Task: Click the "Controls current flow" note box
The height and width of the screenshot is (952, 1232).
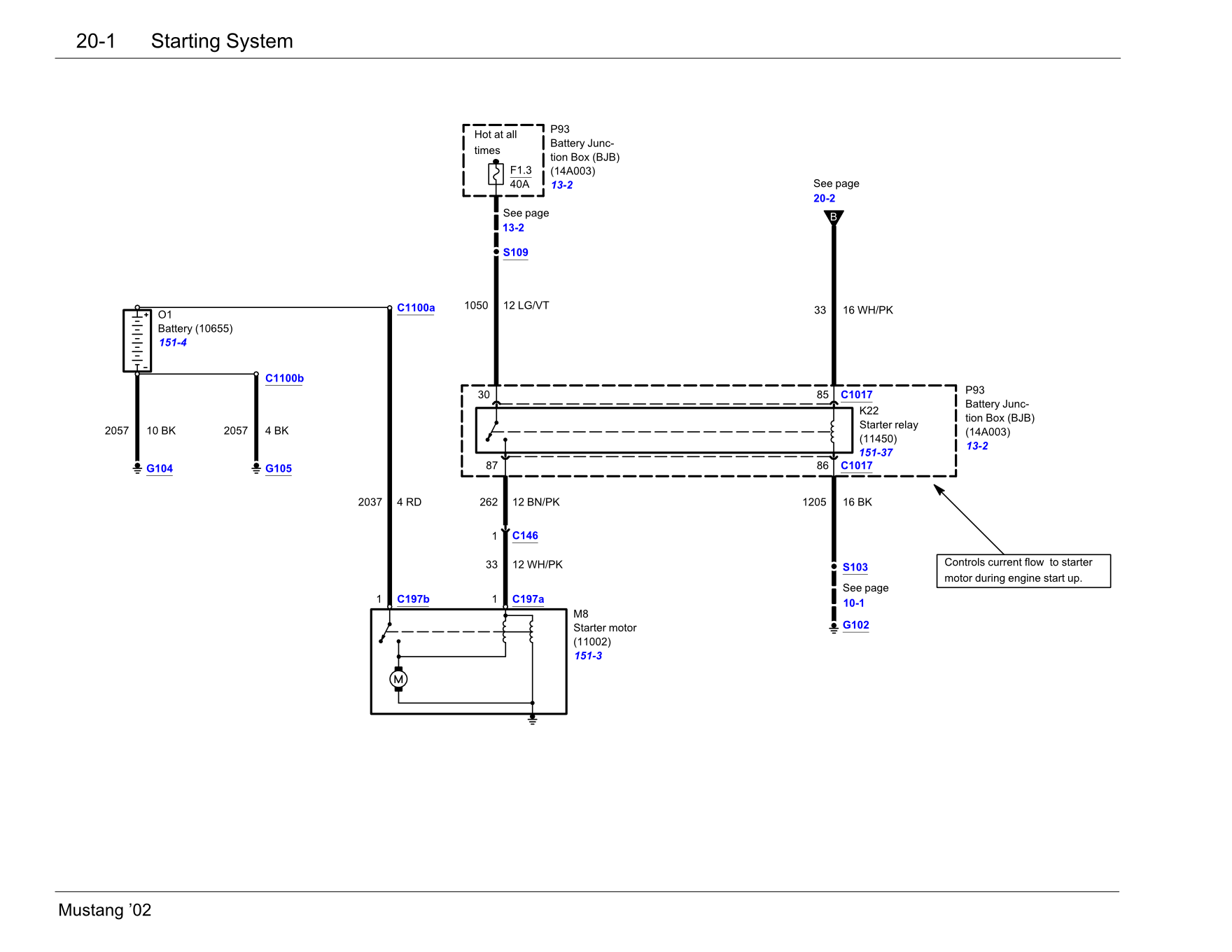Action: 1023,570
